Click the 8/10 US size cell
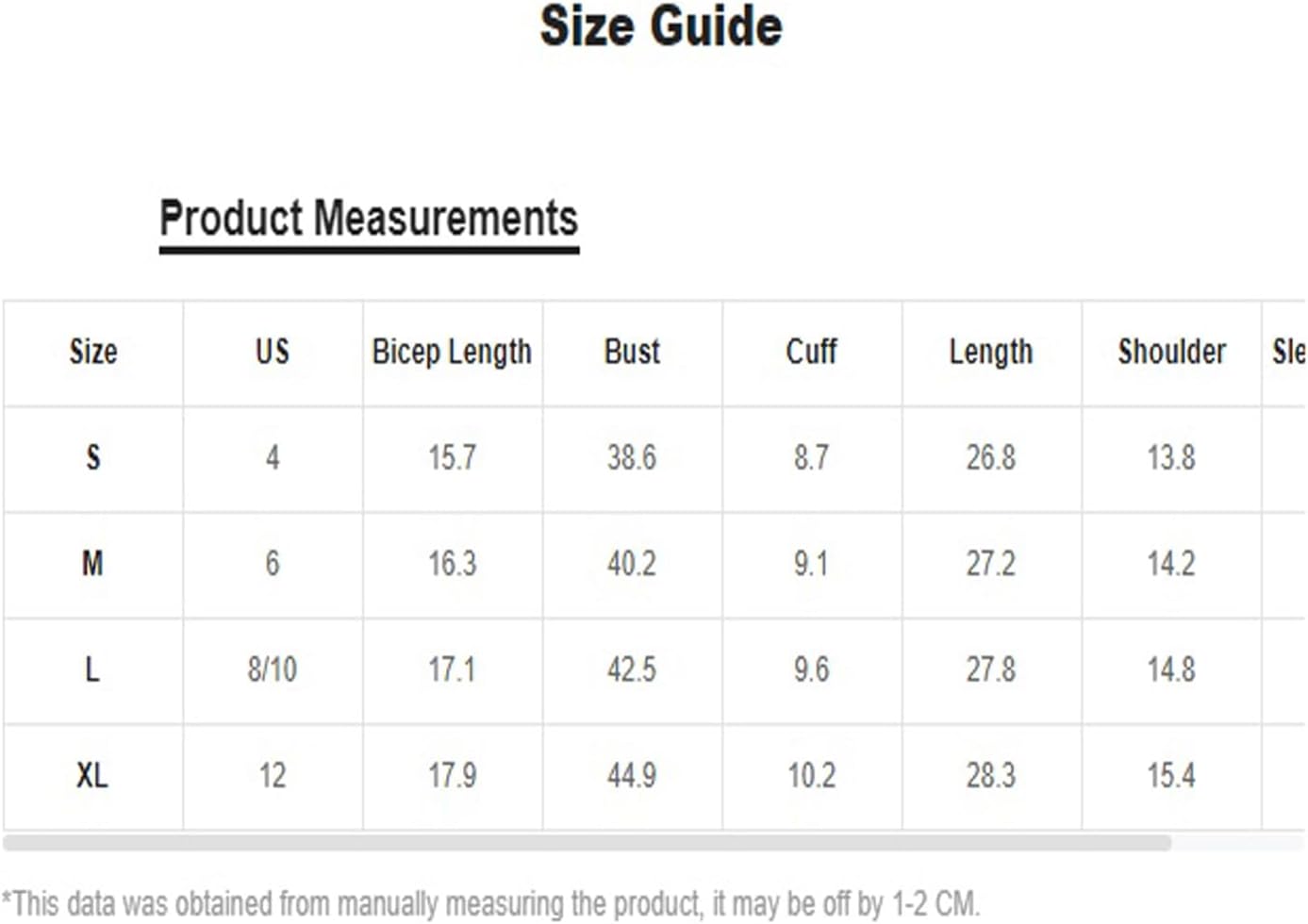The width and height of the screenshot is (1308, 924). [x=273, y=670]
